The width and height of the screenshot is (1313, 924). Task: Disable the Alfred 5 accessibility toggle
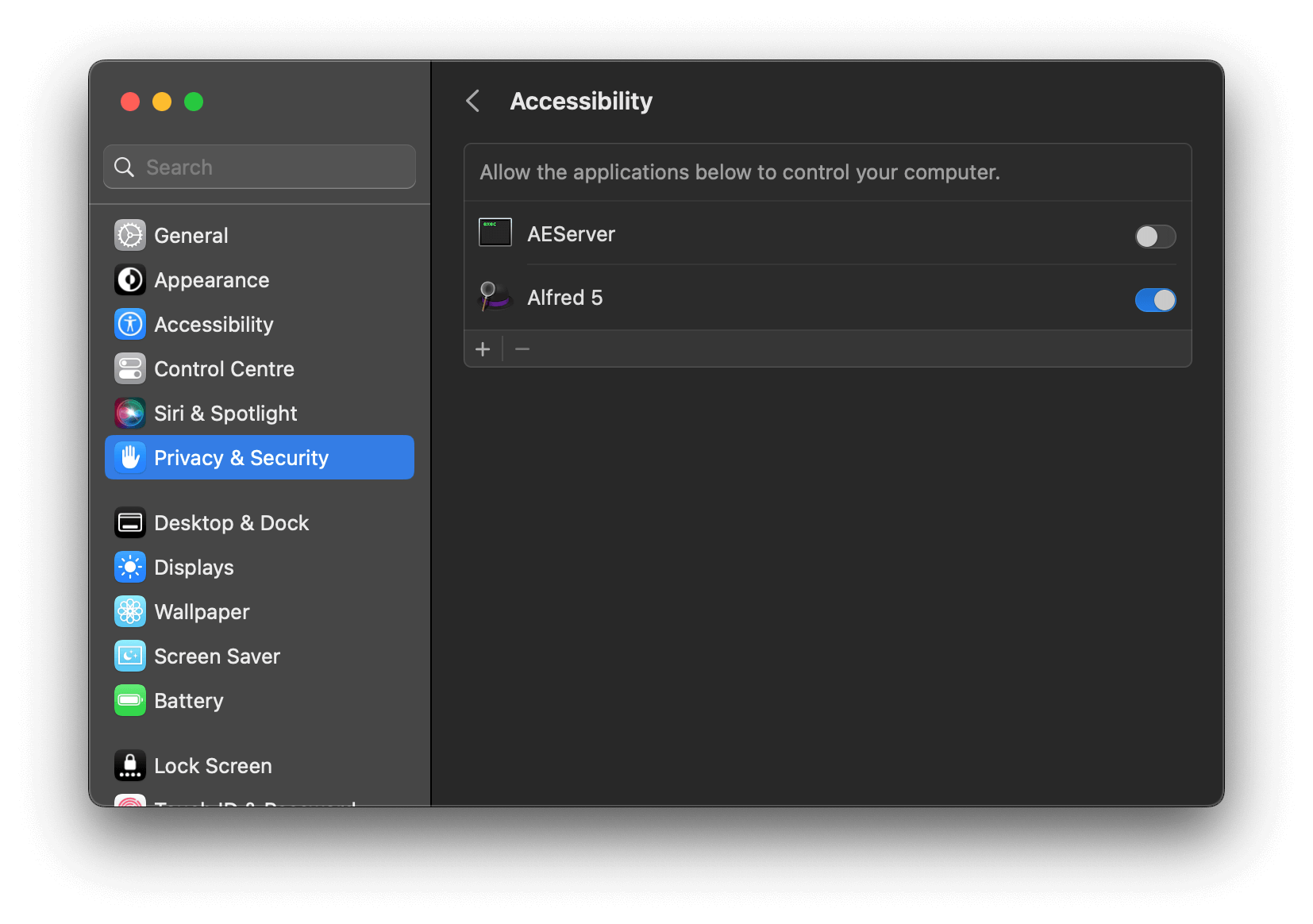[x=1155, y=300]
